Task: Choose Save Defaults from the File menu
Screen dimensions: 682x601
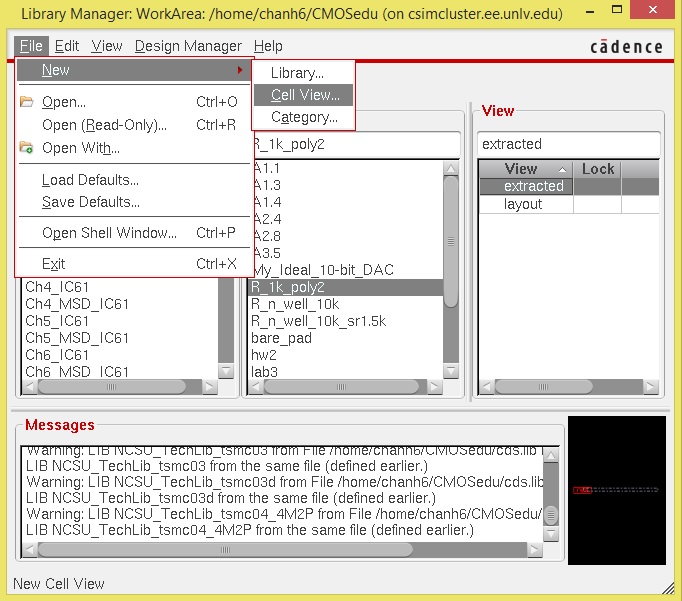Action: (x=90, y=202)
